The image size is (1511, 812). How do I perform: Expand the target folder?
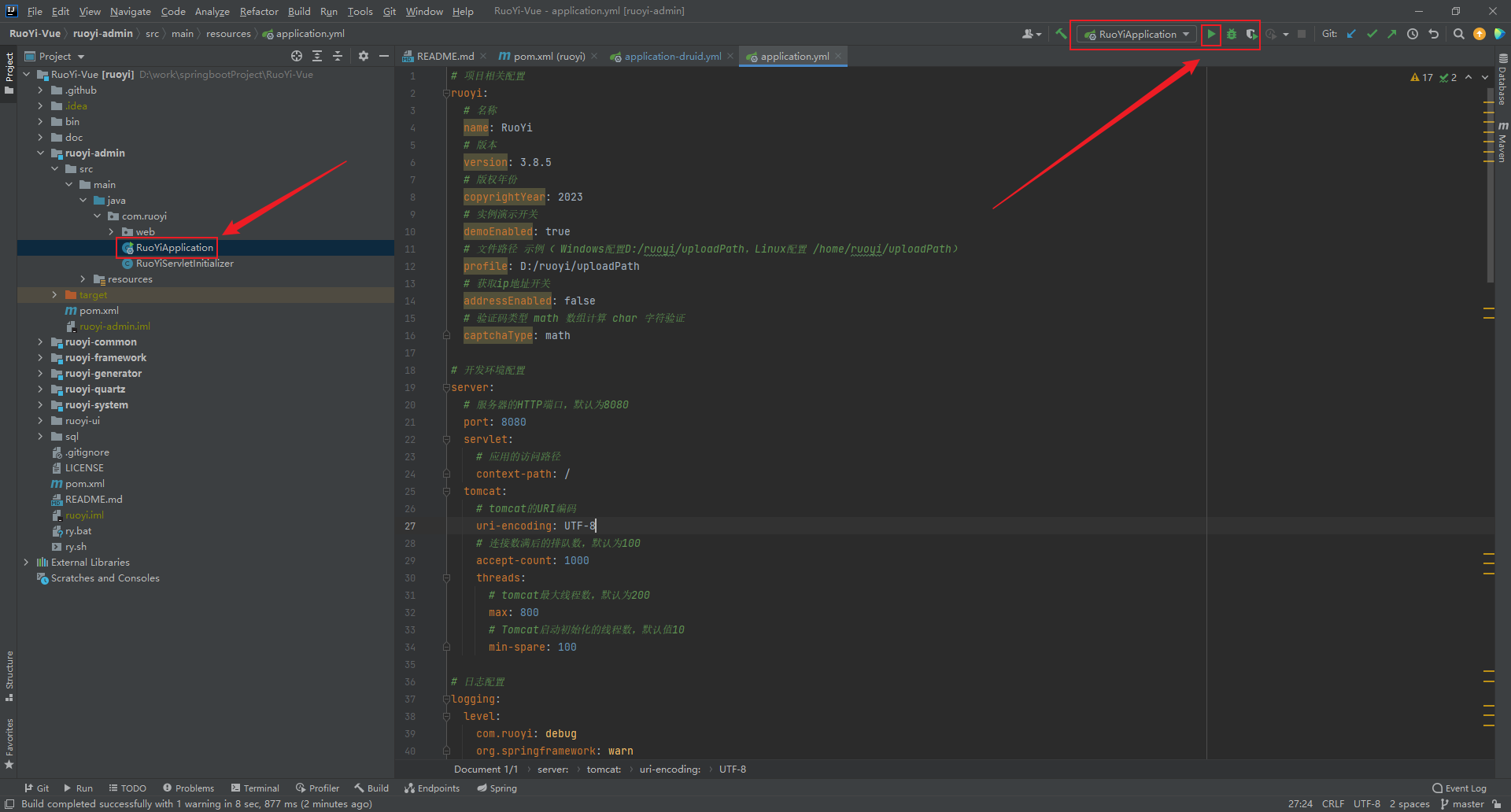point(54,294)
